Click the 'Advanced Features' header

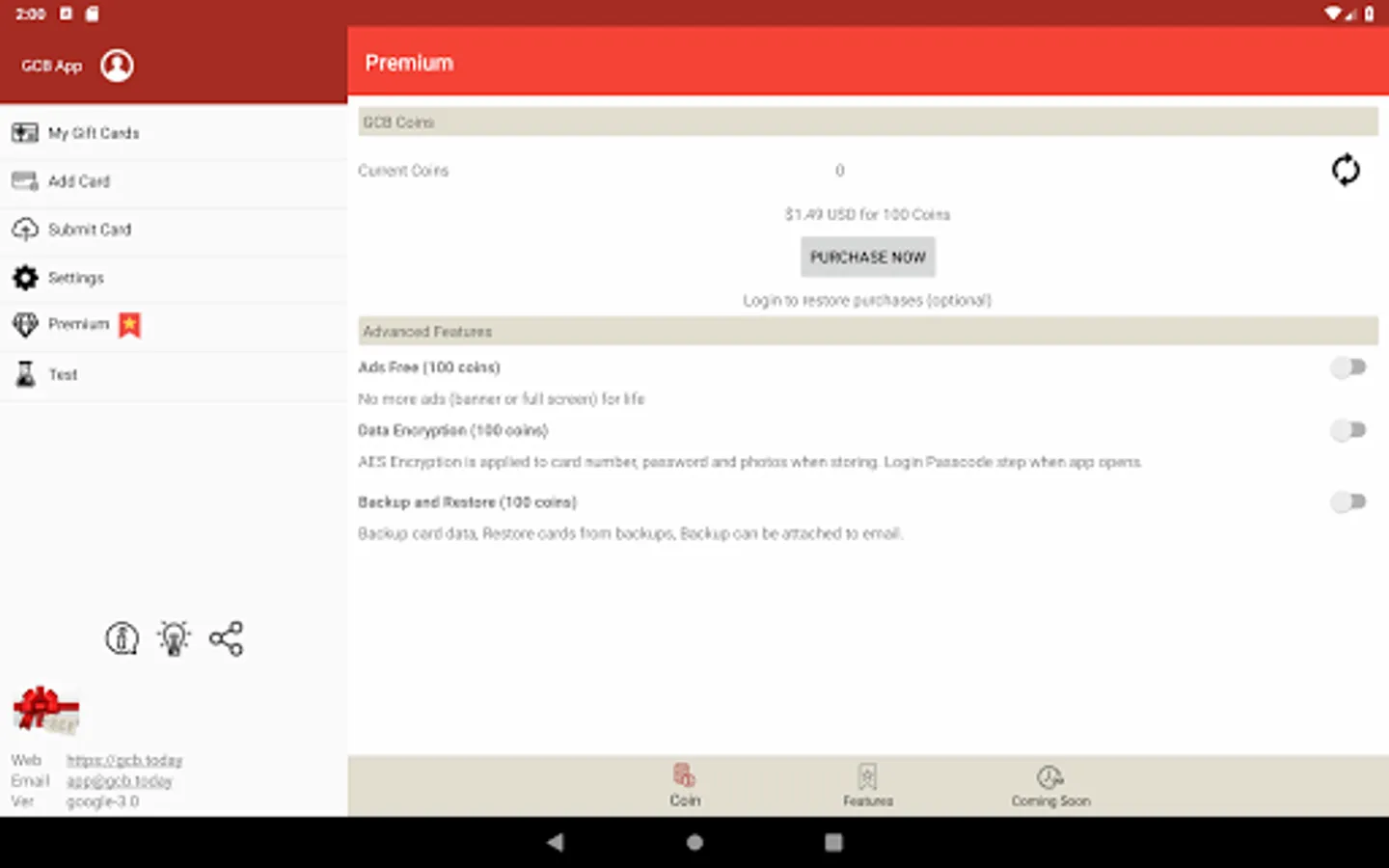tap(868, 331)
